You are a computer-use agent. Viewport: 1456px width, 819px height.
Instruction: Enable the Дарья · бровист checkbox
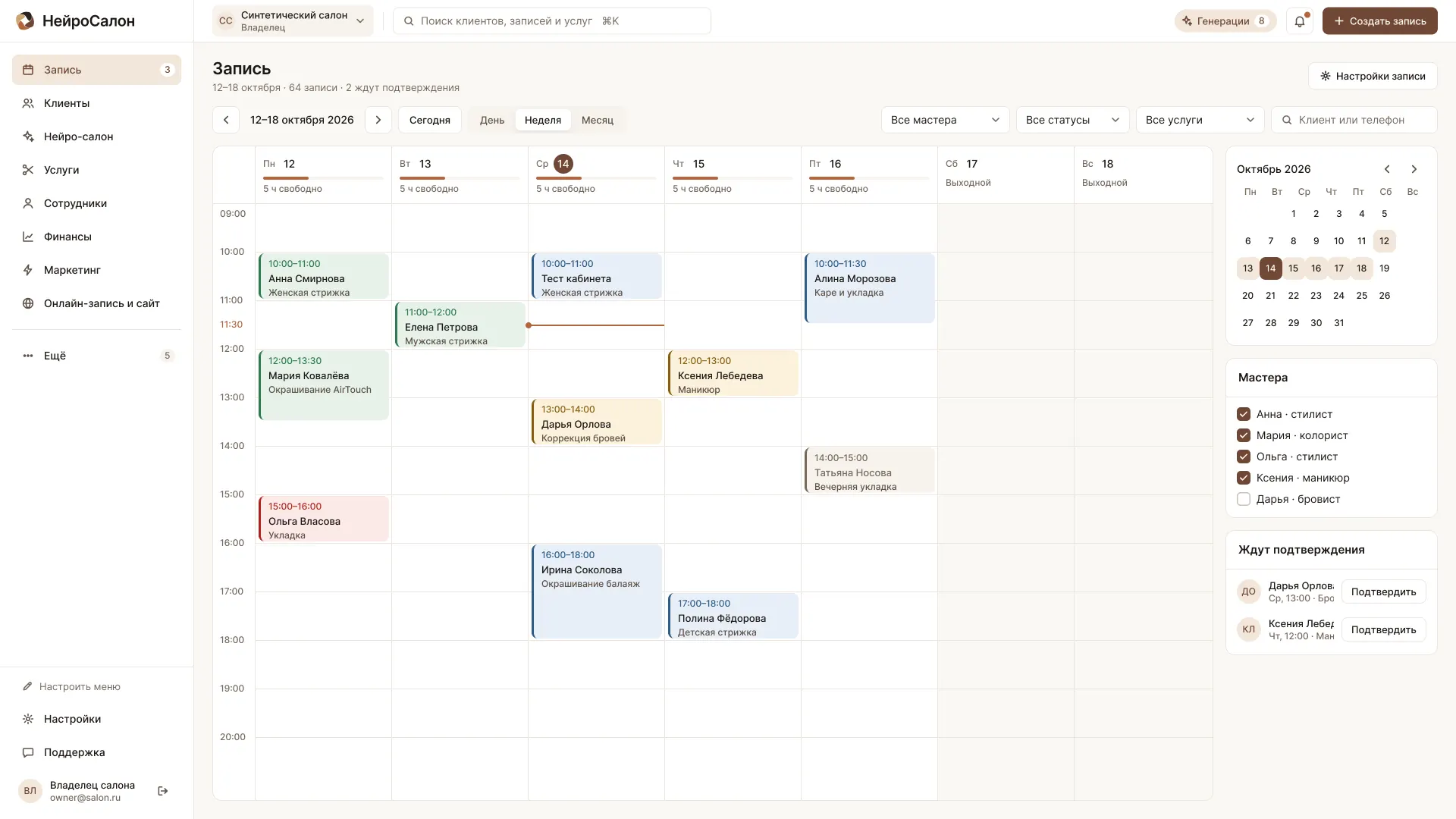[1244, 499]
